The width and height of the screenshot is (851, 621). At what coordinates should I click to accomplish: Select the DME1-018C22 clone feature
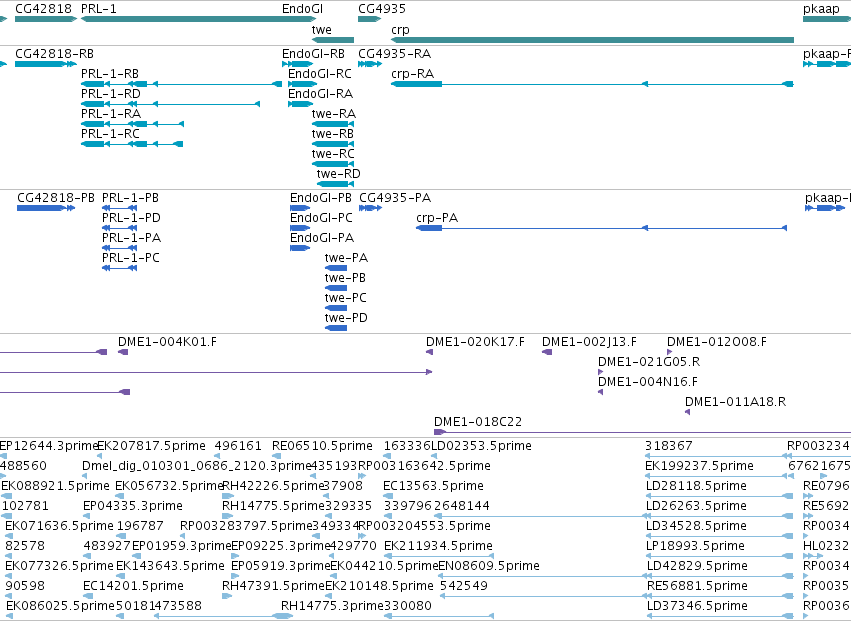pyautogui.click(x=643, y=432)
